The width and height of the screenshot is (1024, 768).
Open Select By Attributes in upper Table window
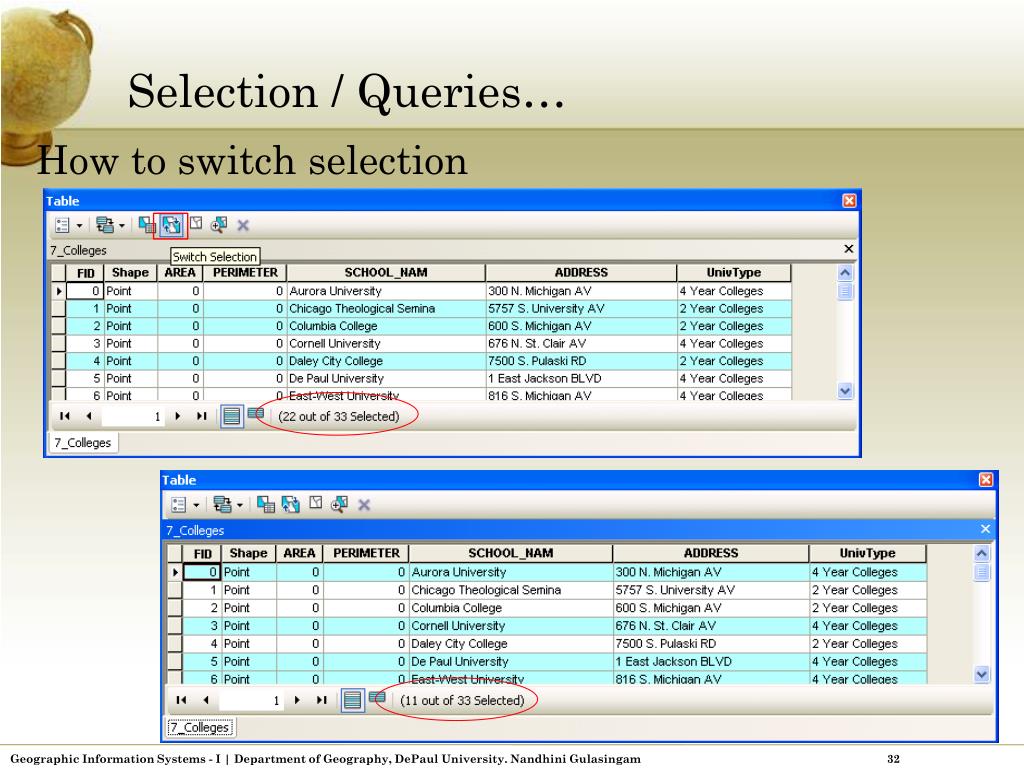pos(146,225)
